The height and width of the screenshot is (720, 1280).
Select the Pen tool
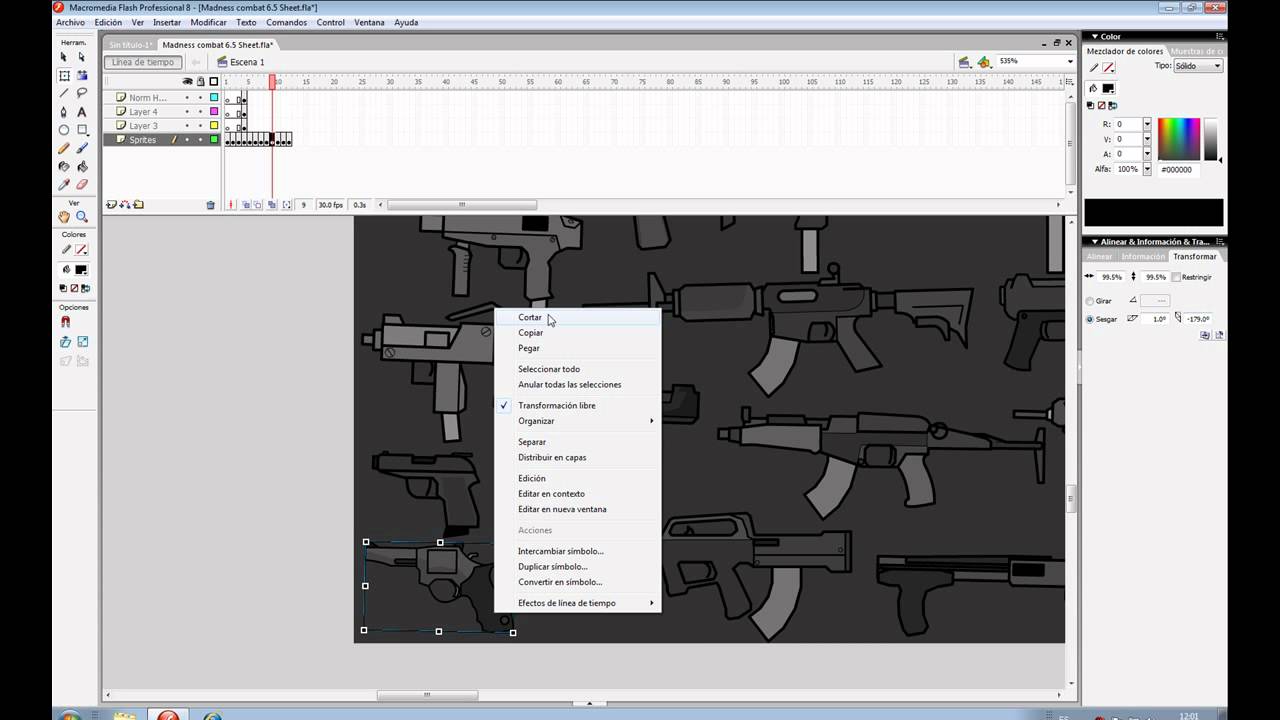pos(64,112)
